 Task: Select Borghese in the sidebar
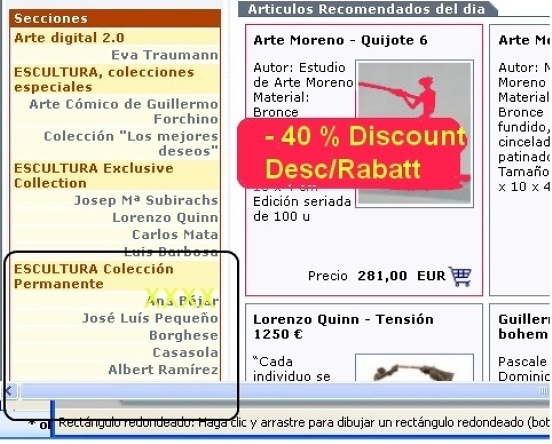[183, 335]
